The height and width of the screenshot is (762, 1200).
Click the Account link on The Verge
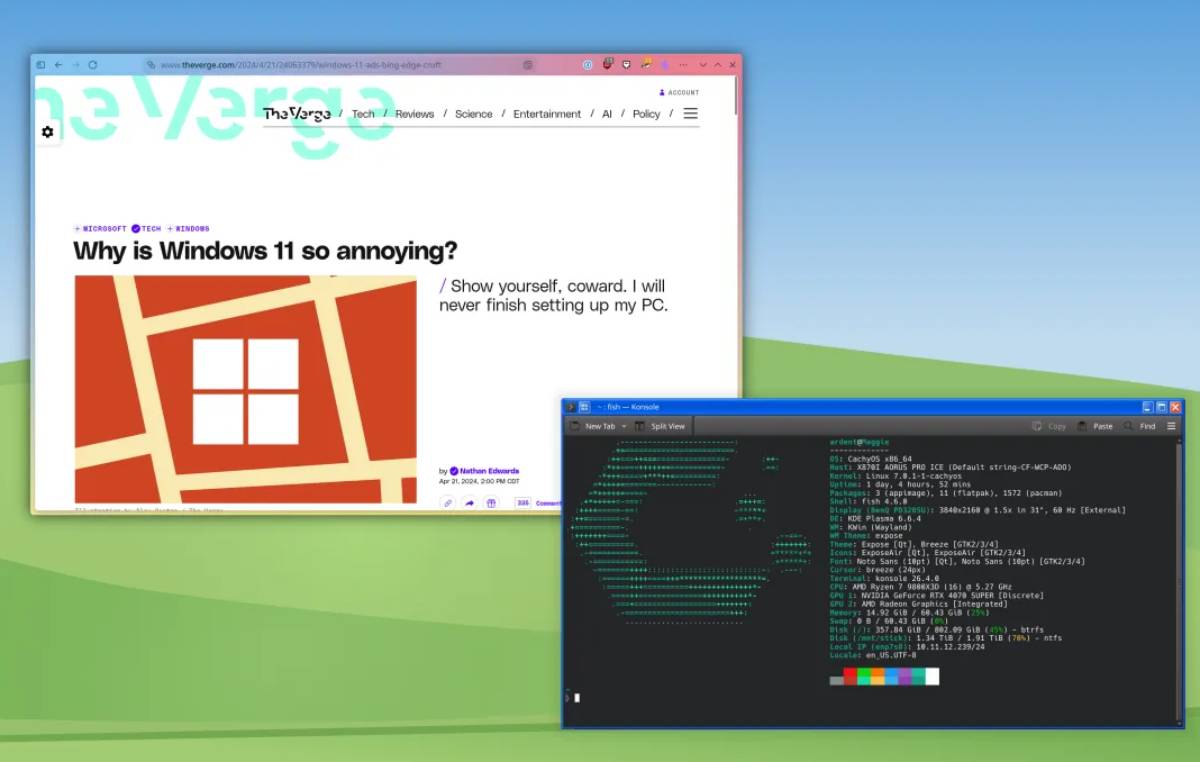click(679, 93)
